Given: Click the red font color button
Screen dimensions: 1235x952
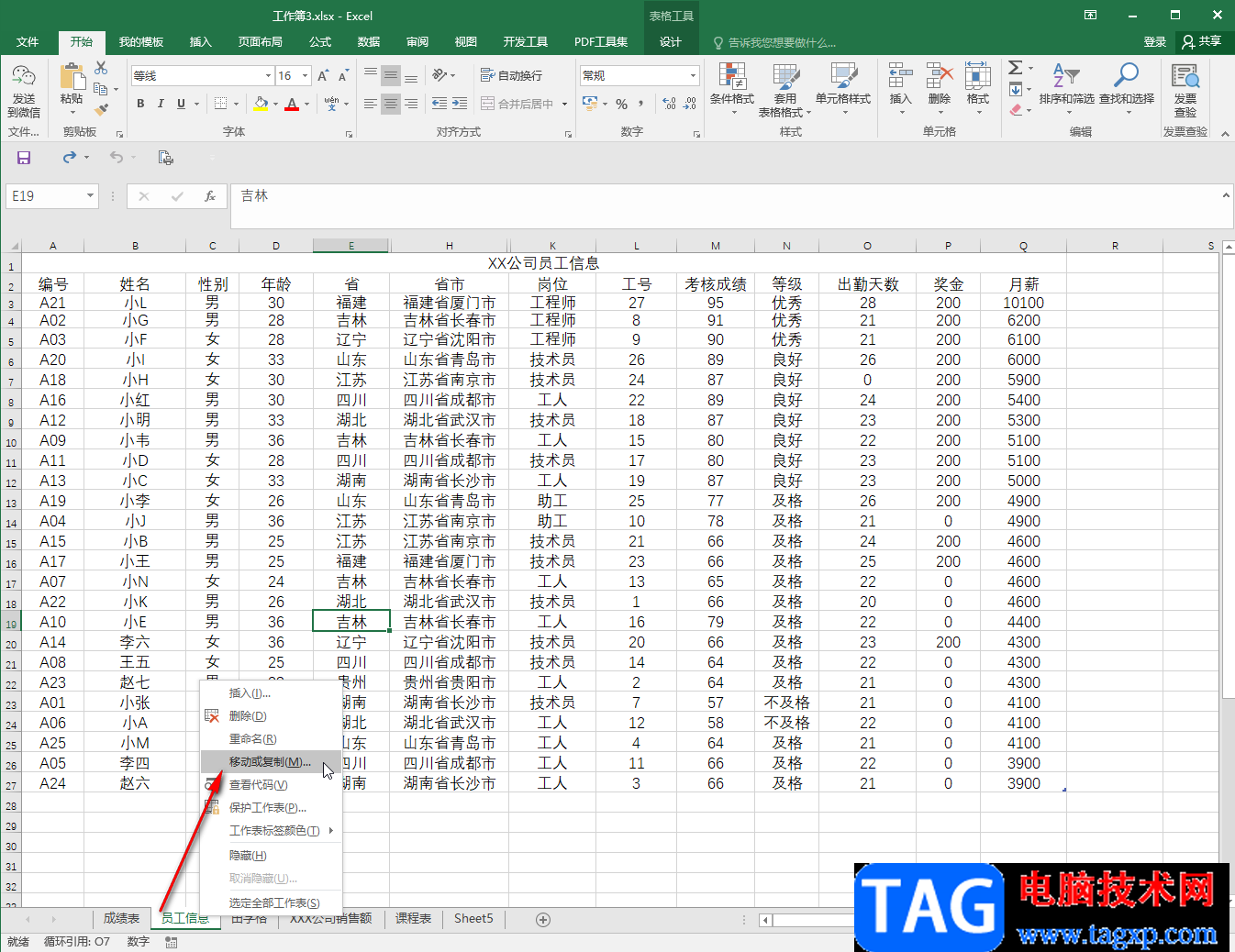Looking at the screenshot, I should click(292, 104).
